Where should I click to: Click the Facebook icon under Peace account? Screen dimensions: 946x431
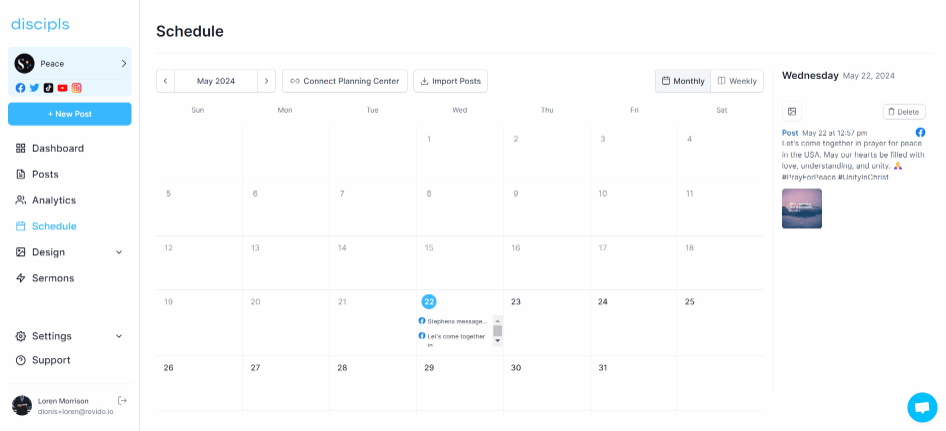[x=21, y=88]
